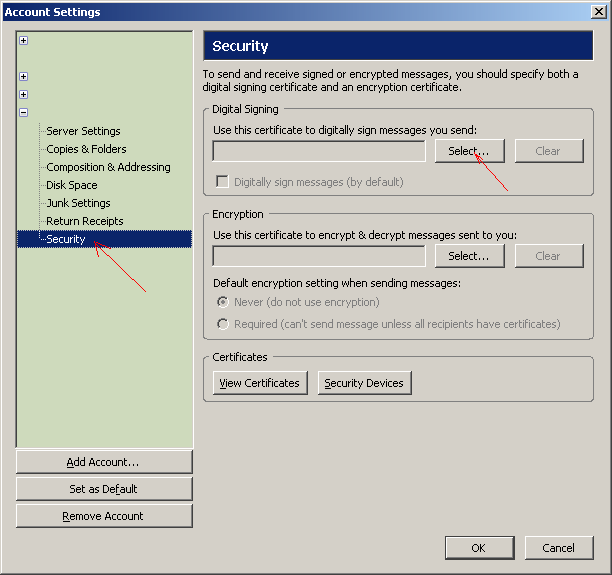Click Select... for the digital signing certificate
612x575 pixels.
tap(469, 151)
